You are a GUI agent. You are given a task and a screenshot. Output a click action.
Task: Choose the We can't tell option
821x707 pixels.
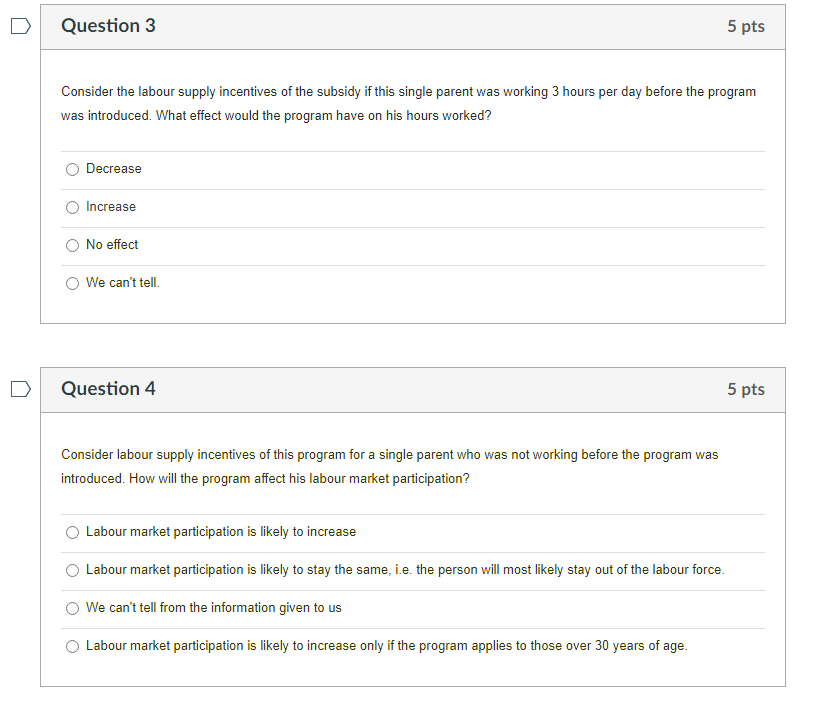(x=72, y=283)
